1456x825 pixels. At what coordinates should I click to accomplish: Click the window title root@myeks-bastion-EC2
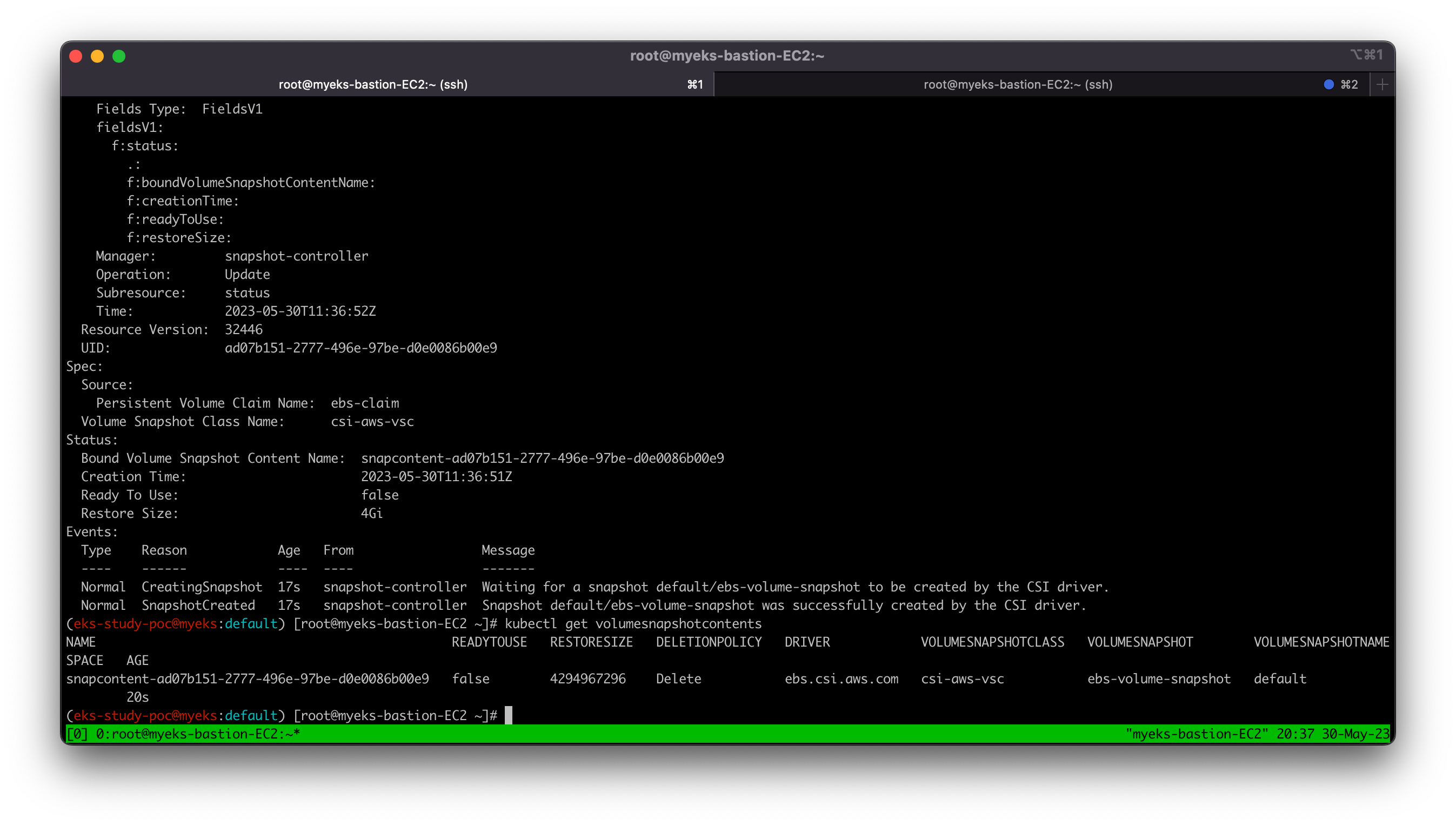[726, 56]
